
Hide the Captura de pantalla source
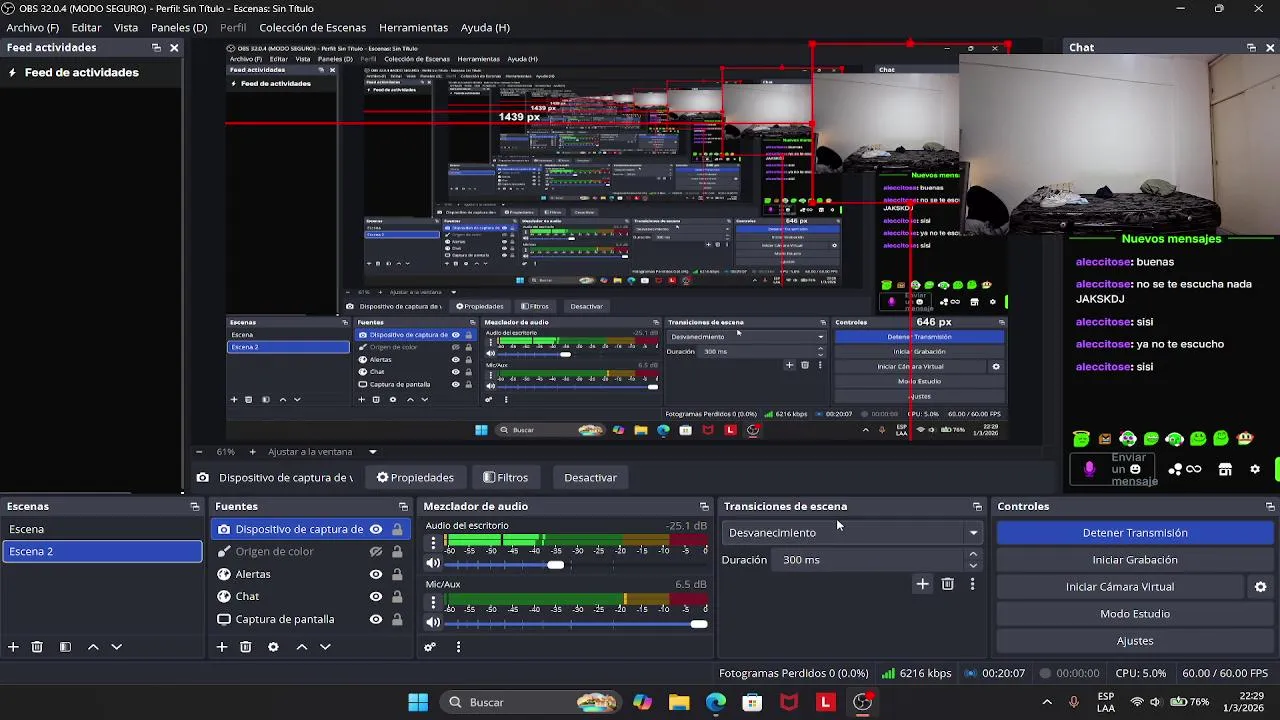click(376, 619)
